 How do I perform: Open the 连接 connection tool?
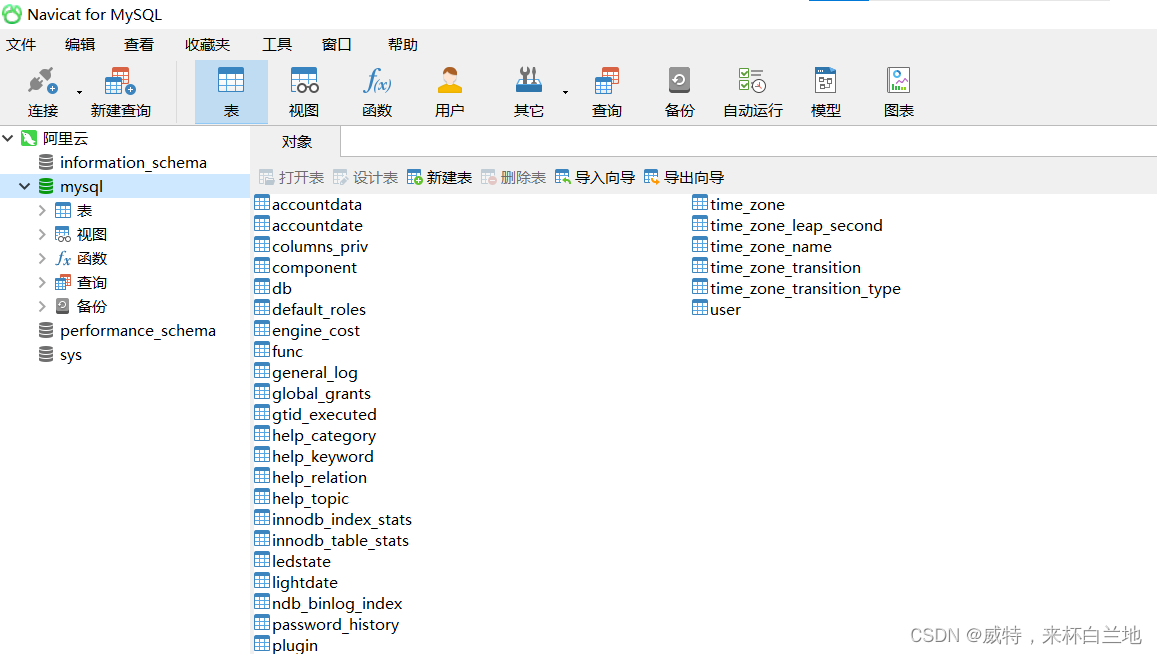(42, 92)
